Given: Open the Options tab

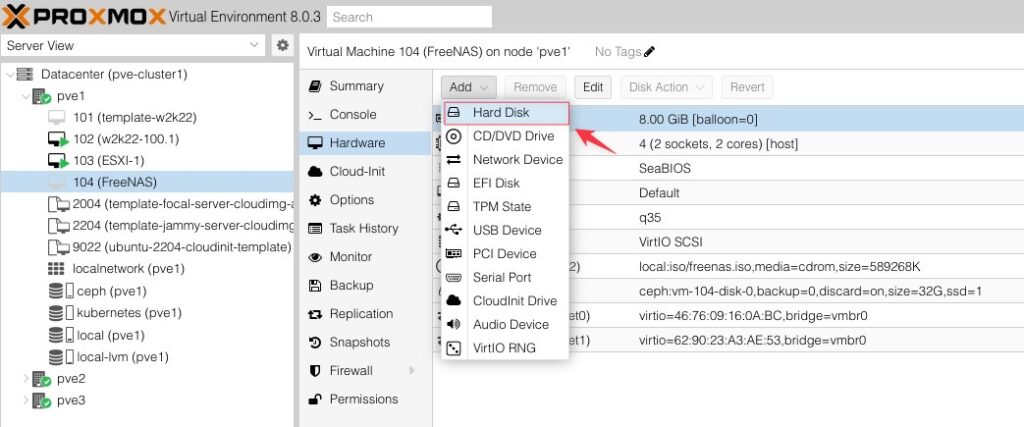Looking at the screenshot, I should click(365, 200).
